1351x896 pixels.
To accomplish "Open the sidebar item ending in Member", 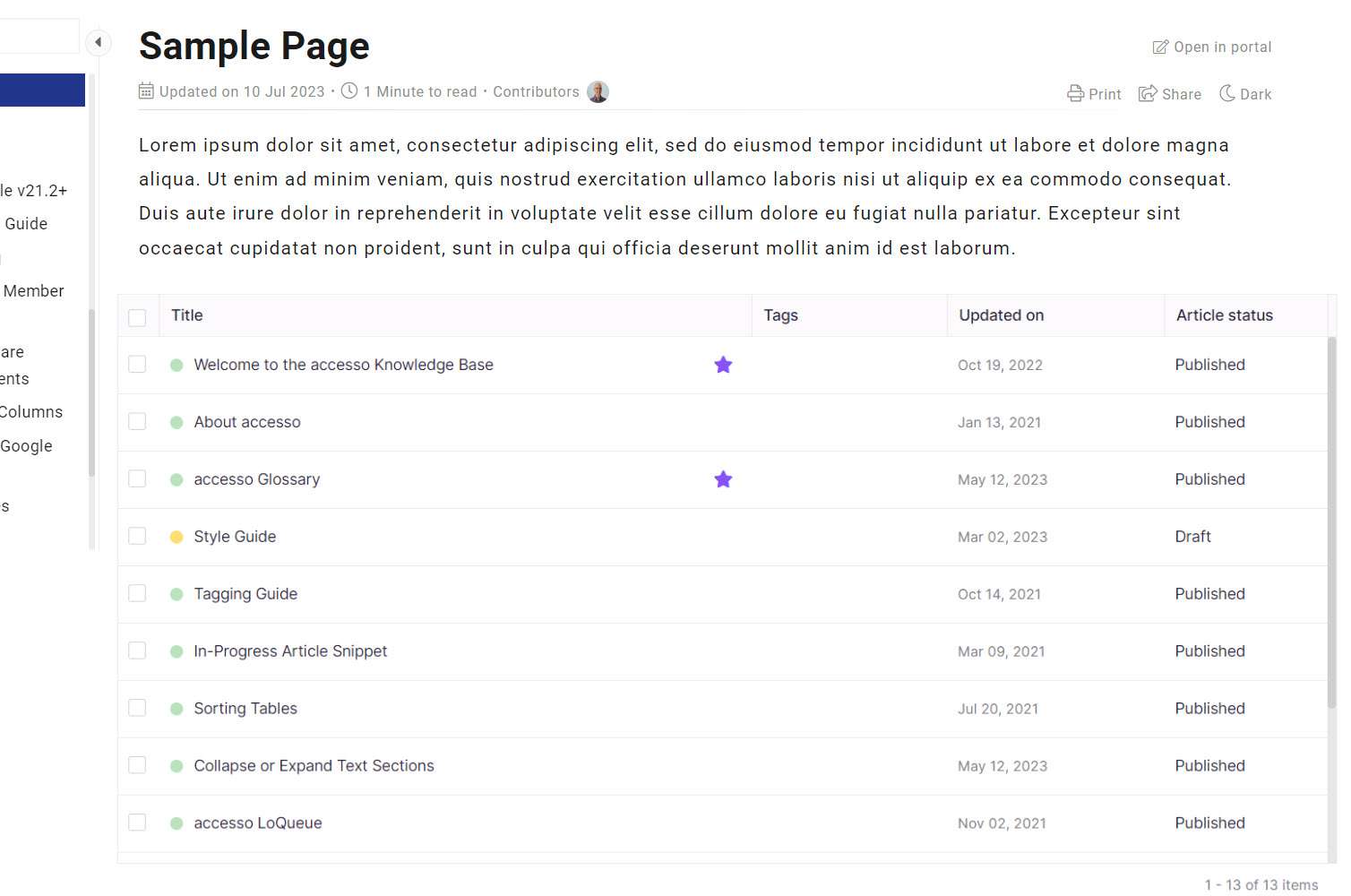I will tap(32, 291).
